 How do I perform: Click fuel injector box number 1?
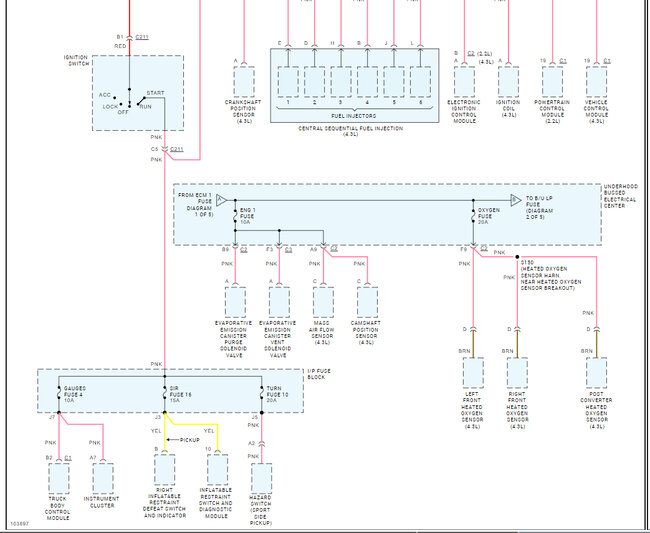pyautogui.click(x=288, y=82)
